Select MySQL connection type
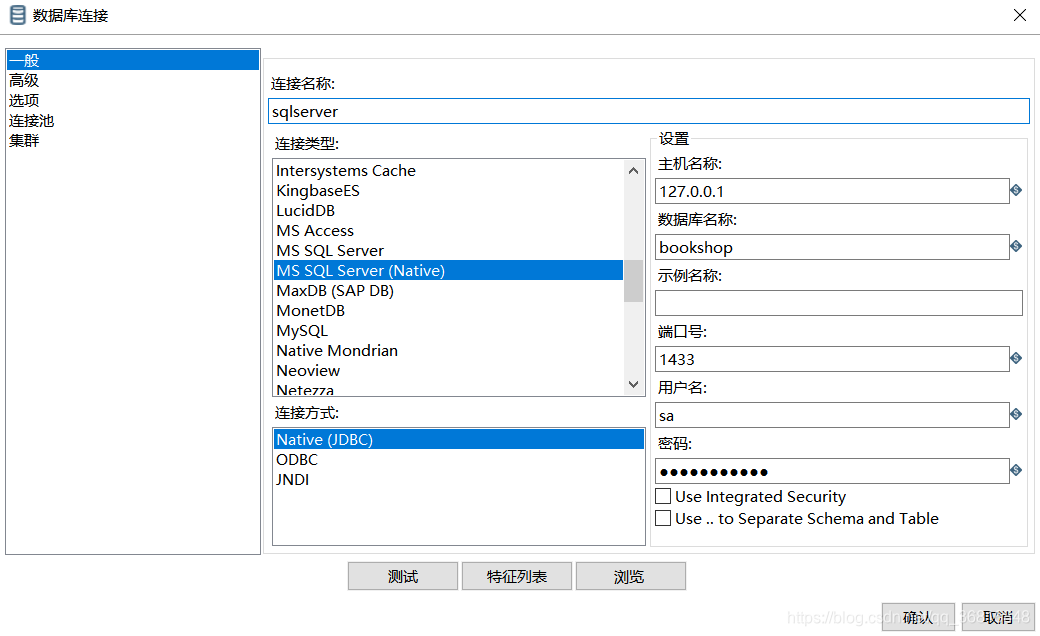 pos(302,330)
